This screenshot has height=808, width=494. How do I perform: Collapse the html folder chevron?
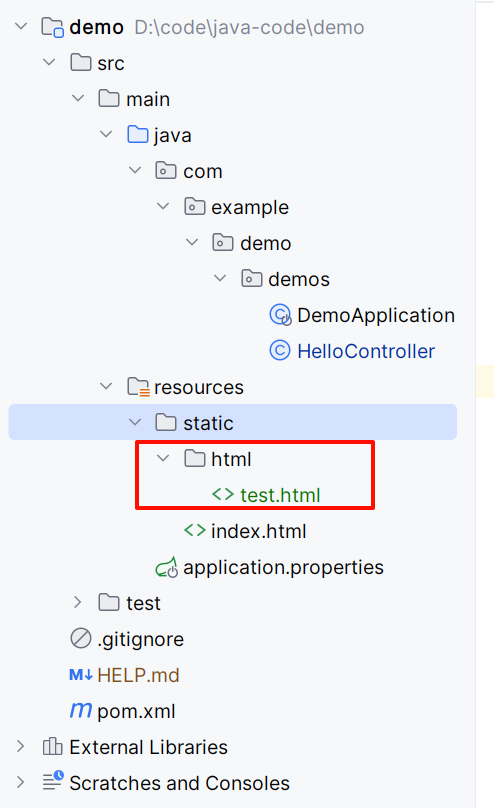(163, 458)
